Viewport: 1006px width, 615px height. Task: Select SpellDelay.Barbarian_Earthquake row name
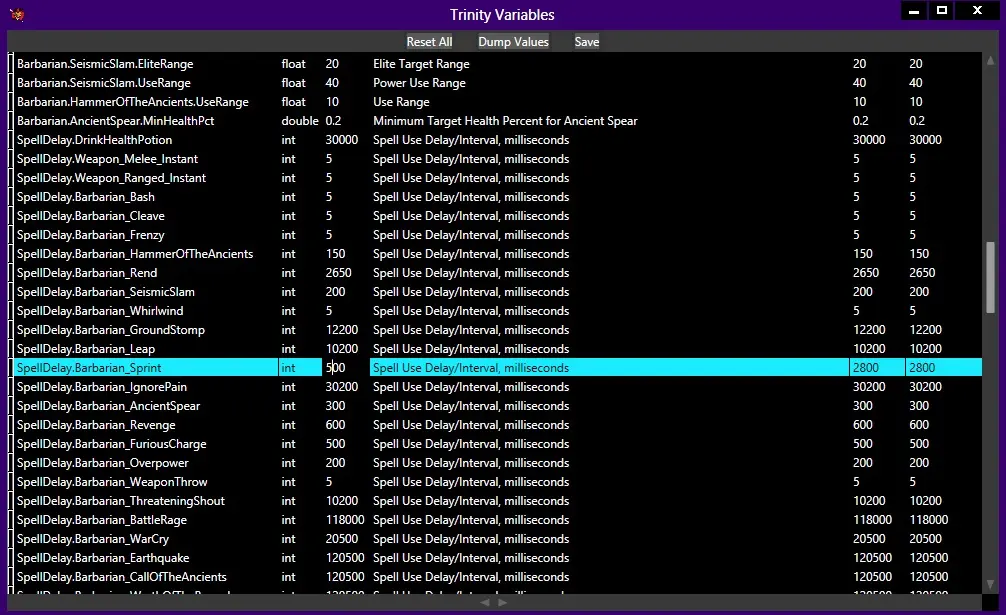click(x=103, y=558)
